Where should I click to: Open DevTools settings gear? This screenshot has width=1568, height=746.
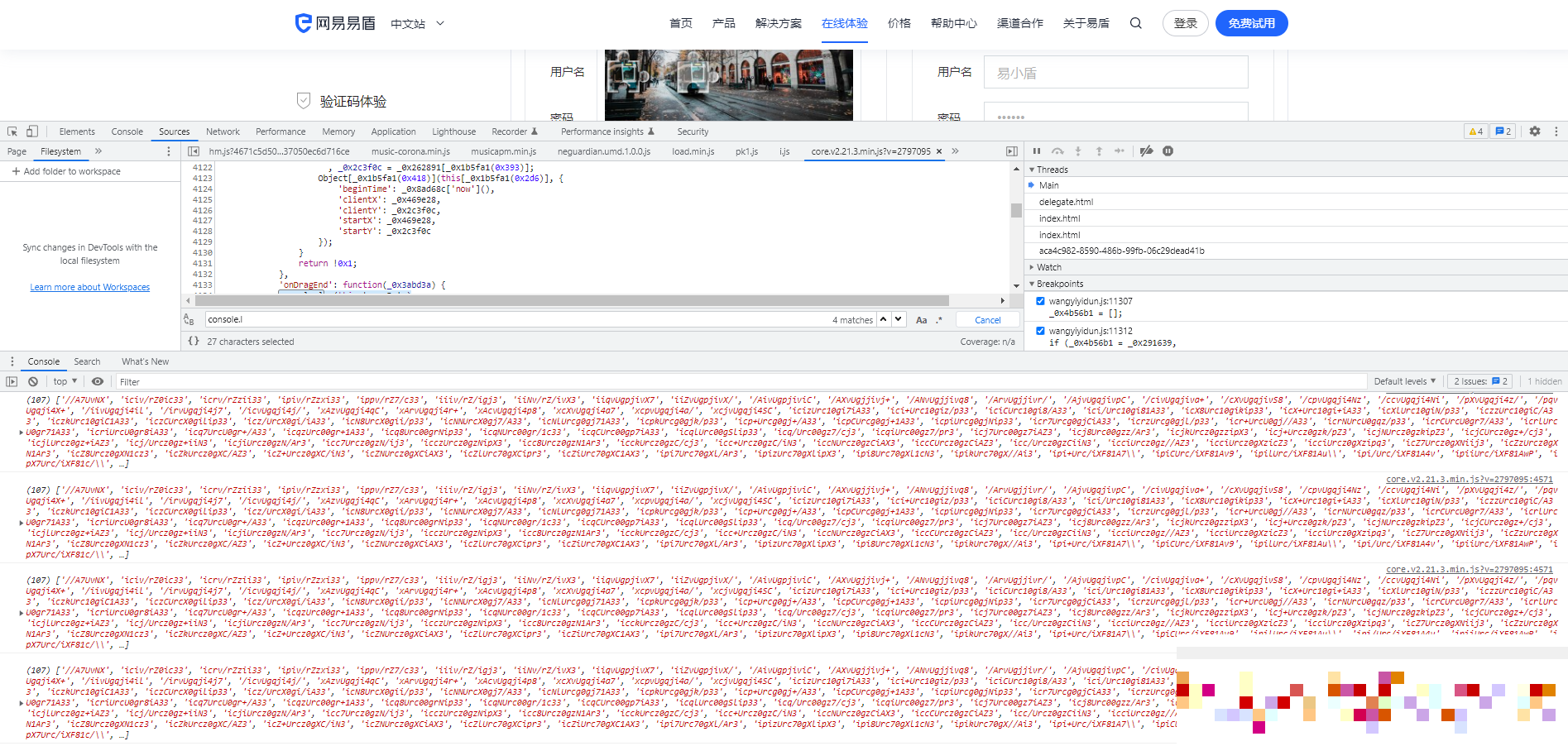click(x=1535, y=132)
